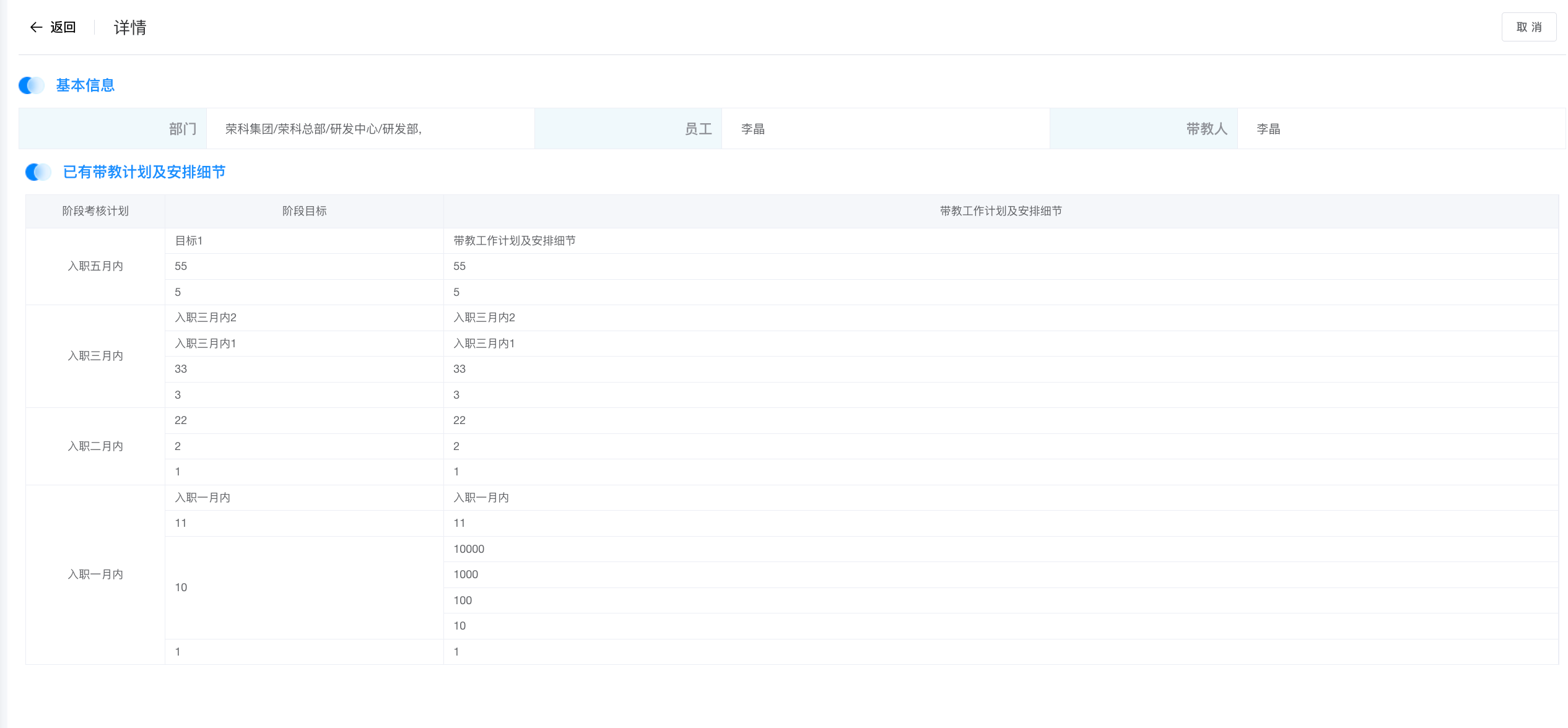Click the 返回 back link

click(x=63, y=27)
